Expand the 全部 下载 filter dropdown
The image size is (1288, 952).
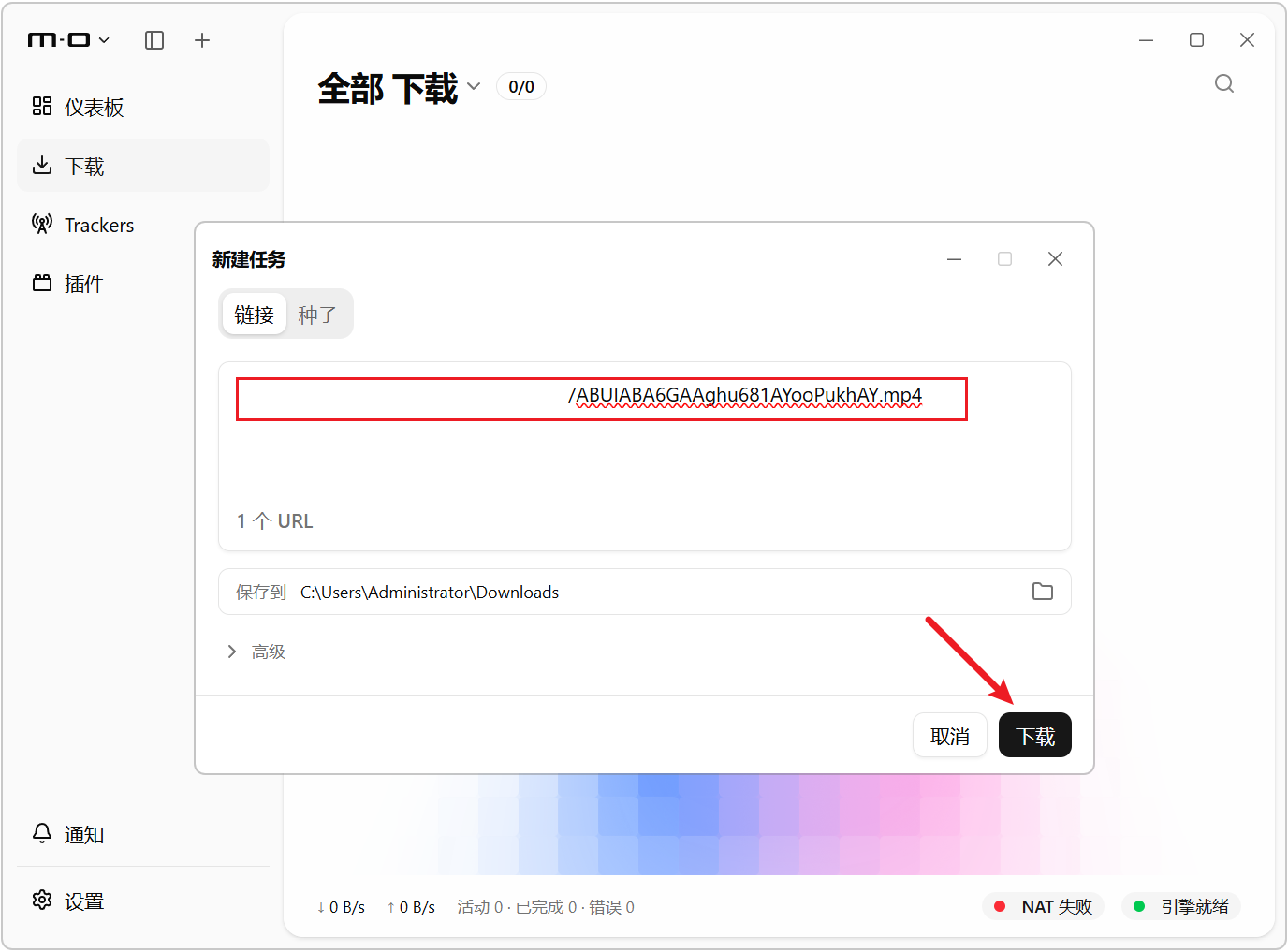[x=474, y=87]
